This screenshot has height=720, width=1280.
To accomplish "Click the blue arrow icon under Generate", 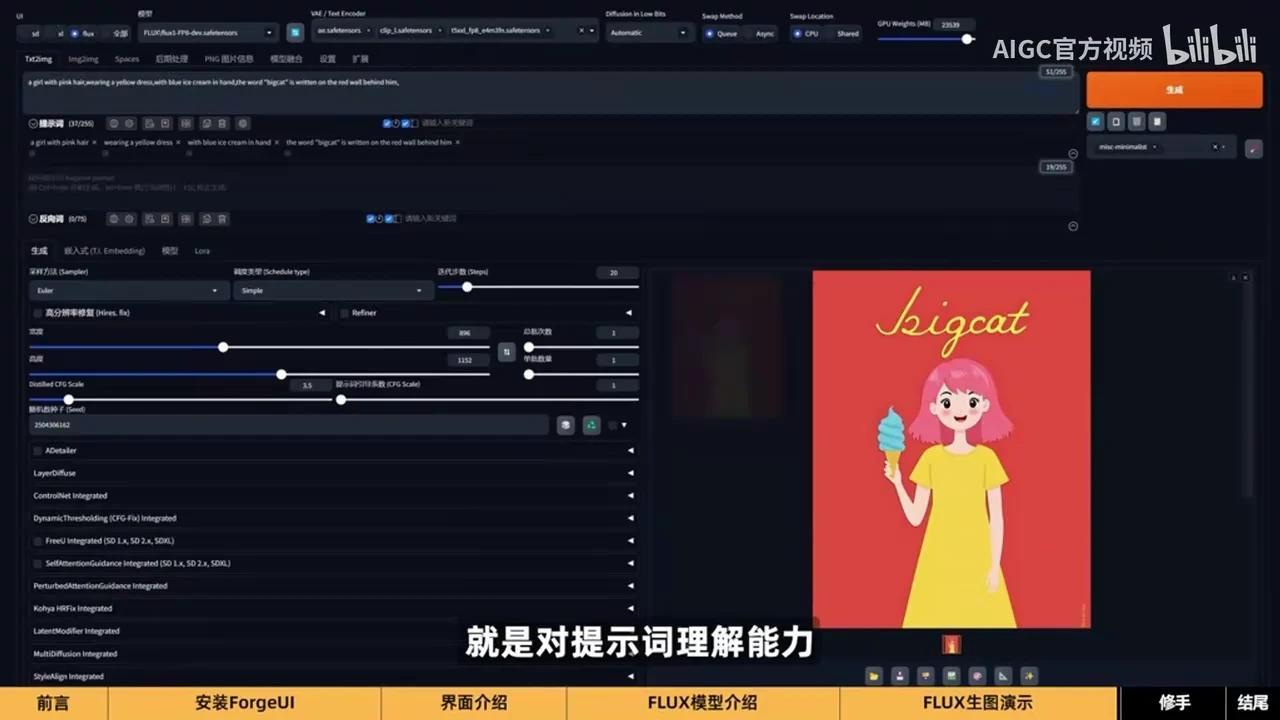I will coord(1096,121).
